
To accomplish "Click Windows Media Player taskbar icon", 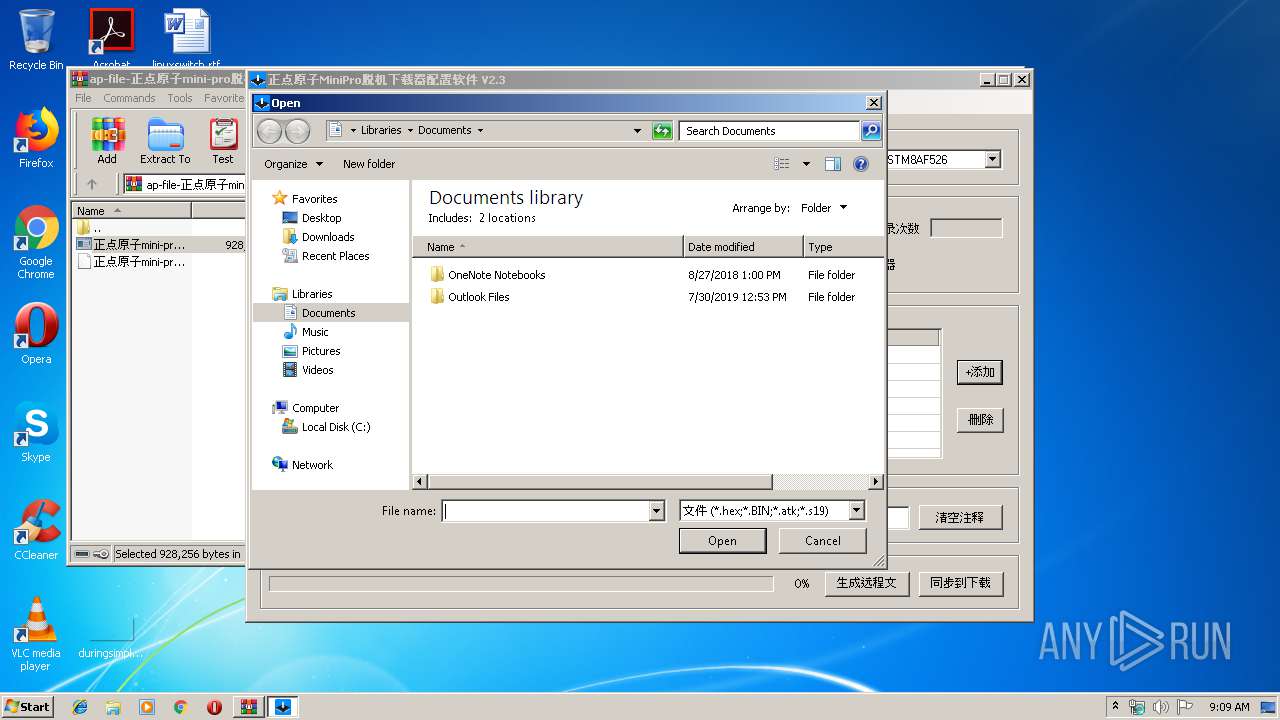I will point(147,707).
